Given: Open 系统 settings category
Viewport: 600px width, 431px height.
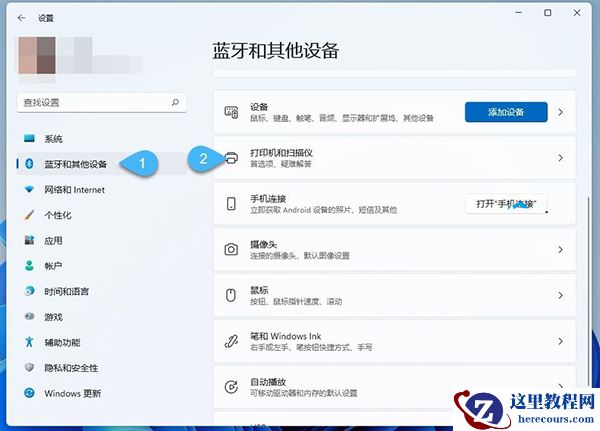Looking at the screenshot, I should click(x=54, y=139).
